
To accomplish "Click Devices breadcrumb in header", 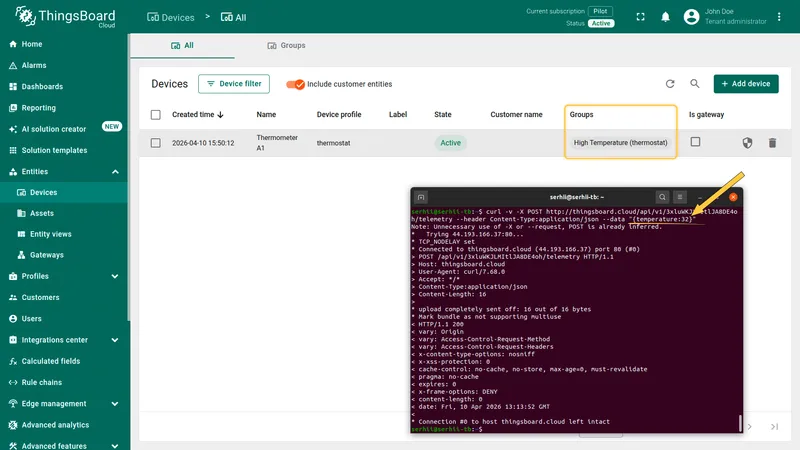I will point(170,17).
